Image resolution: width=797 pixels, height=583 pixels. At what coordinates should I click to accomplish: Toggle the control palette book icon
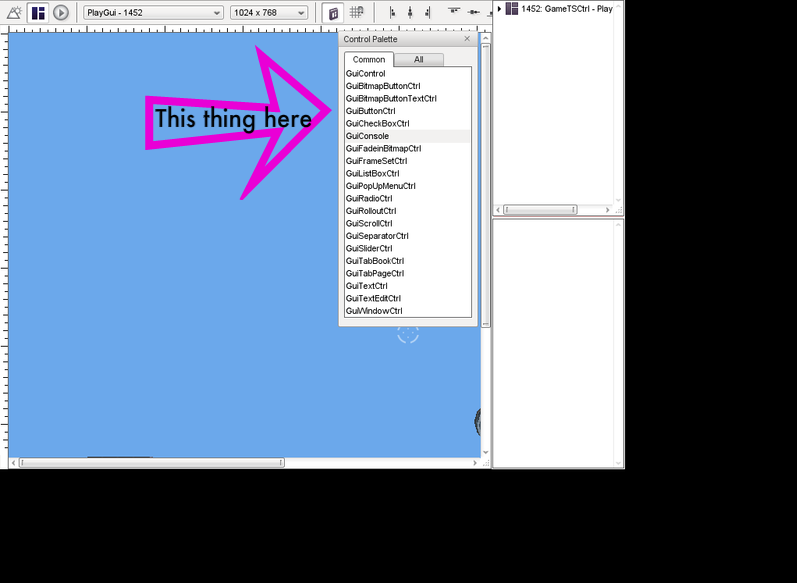click(333, 13)
